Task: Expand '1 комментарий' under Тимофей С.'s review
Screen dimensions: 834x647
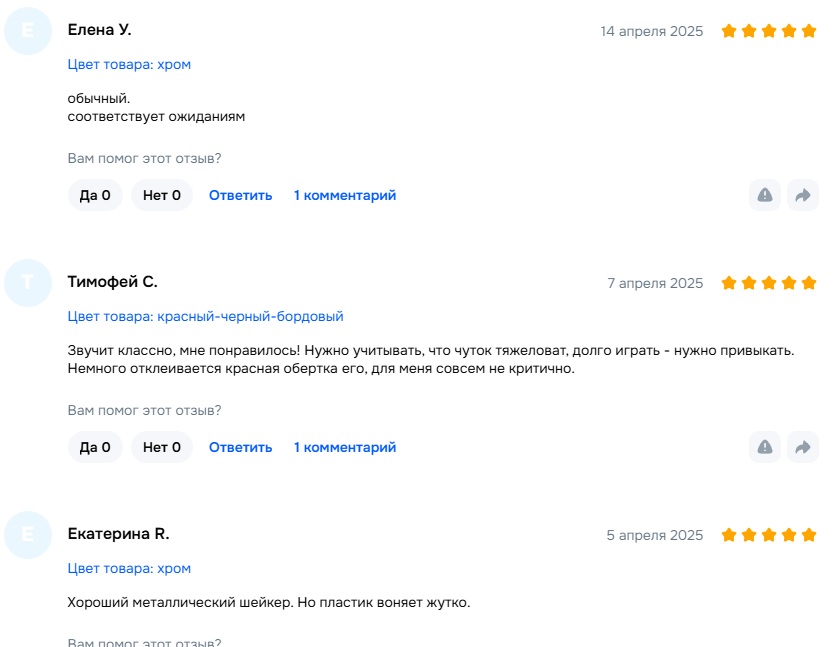Action: [345, 447]
